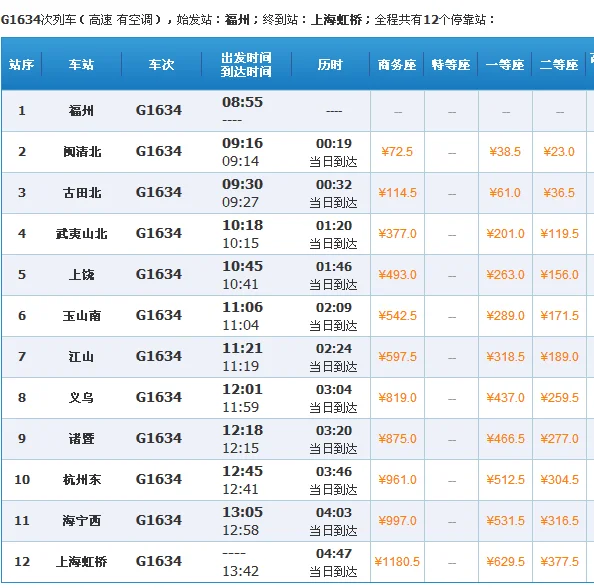Click departure time 11:21
Viewport: 594px width, 588px height.
point(242,348)
